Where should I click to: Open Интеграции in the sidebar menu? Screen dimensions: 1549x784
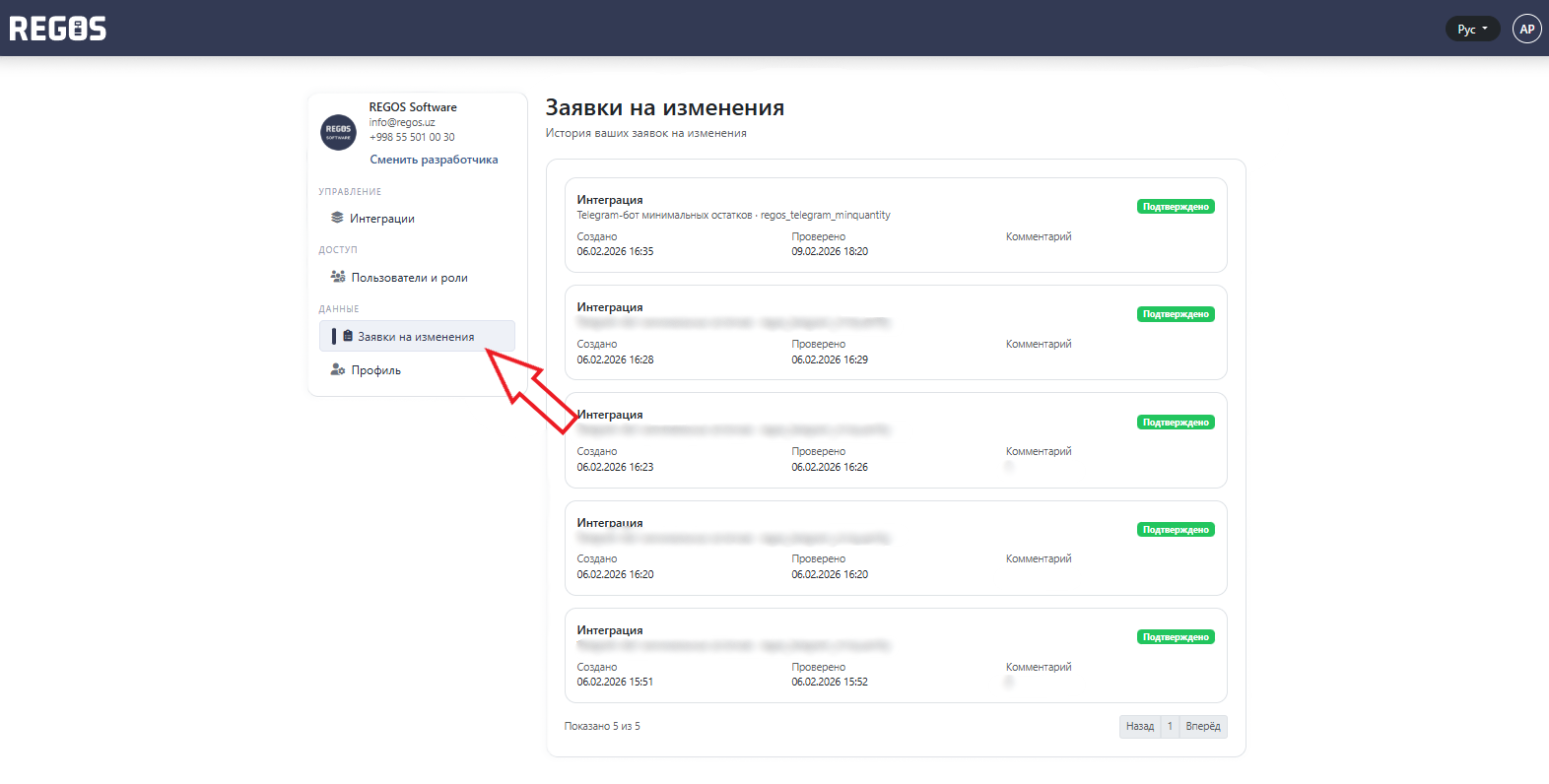(x=382, y=219)
